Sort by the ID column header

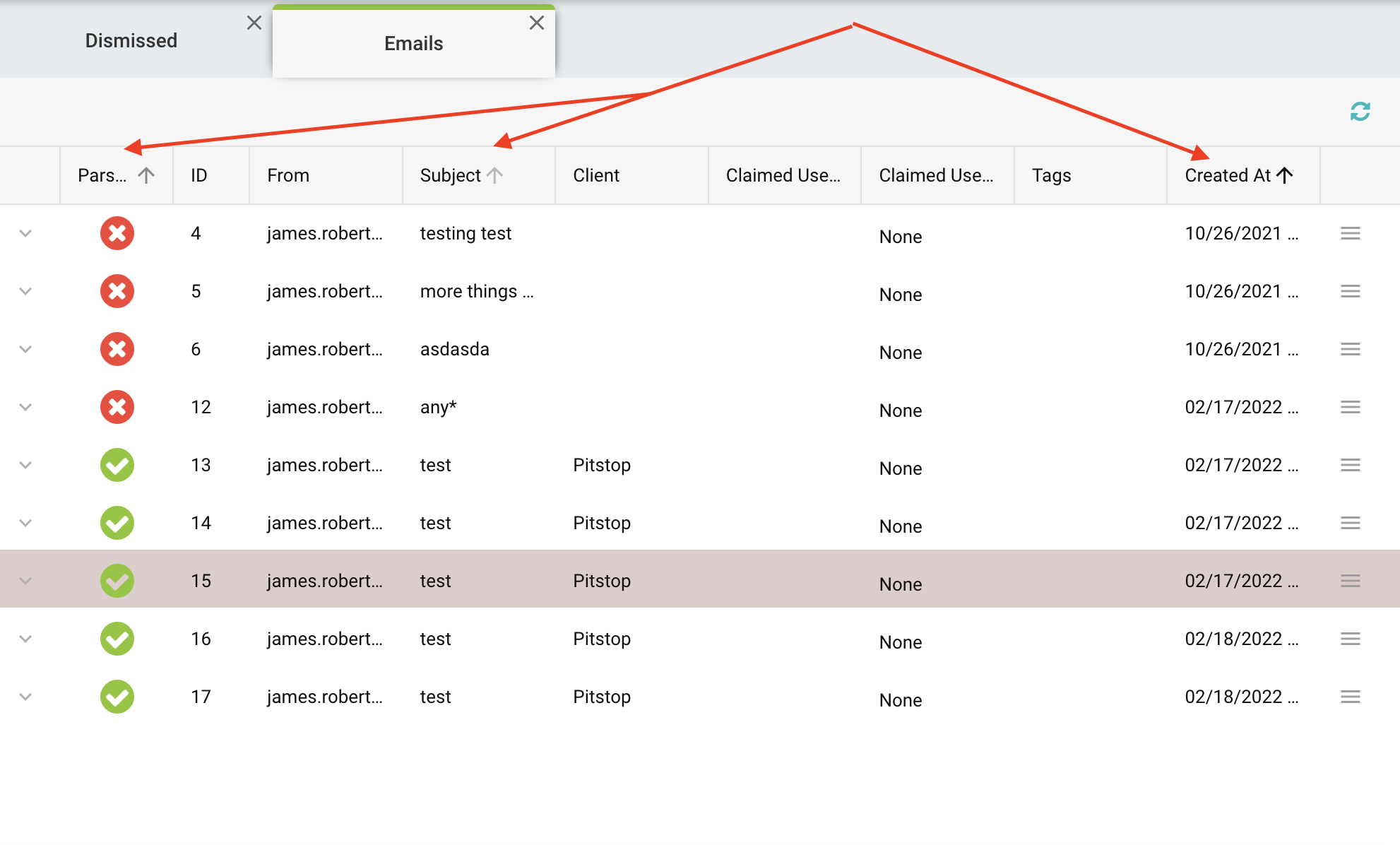(x=198, y=175)
